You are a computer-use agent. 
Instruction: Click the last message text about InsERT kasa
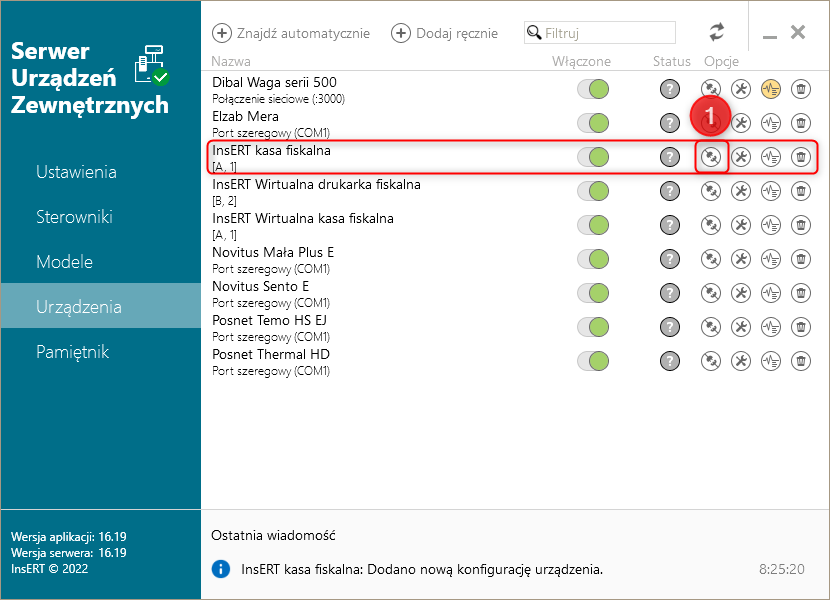pyautogui.click(x=422, y=569)
